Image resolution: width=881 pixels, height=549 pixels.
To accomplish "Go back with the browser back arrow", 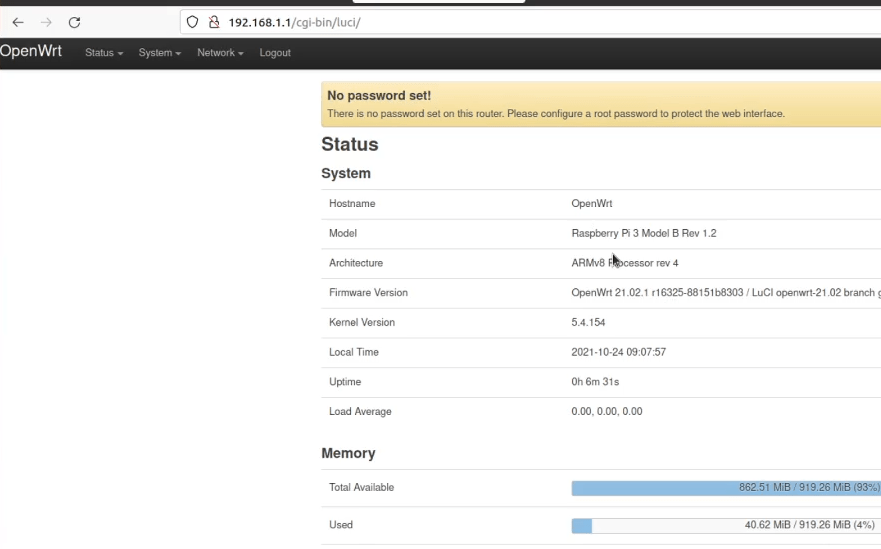I will (18, 22).
